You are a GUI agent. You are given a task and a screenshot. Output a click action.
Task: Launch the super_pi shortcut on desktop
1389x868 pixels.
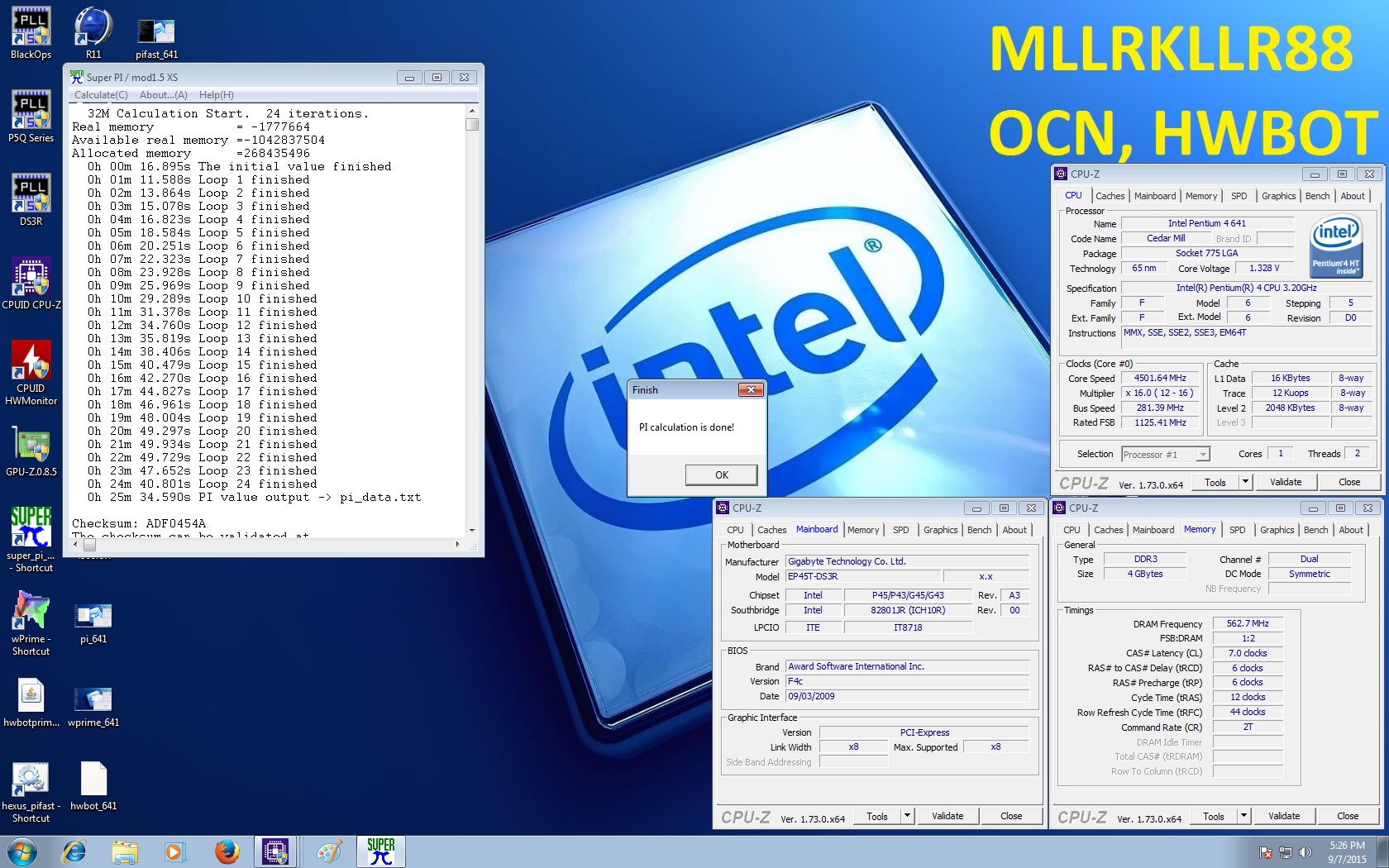(x=31, y=540)
